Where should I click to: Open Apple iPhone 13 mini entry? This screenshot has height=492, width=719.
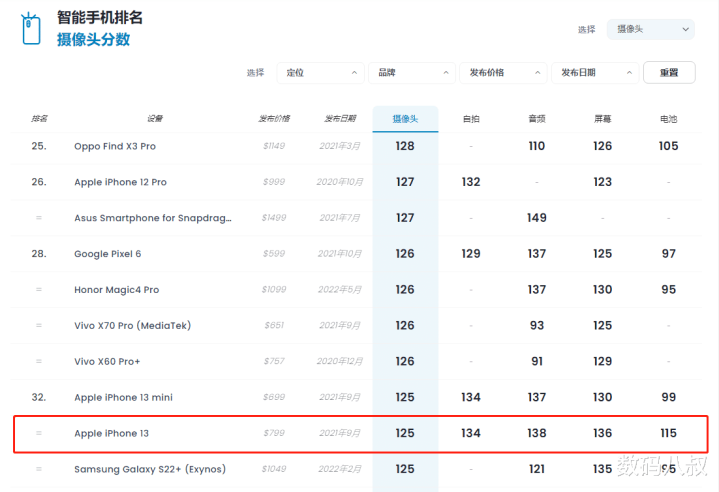(123, 398)
